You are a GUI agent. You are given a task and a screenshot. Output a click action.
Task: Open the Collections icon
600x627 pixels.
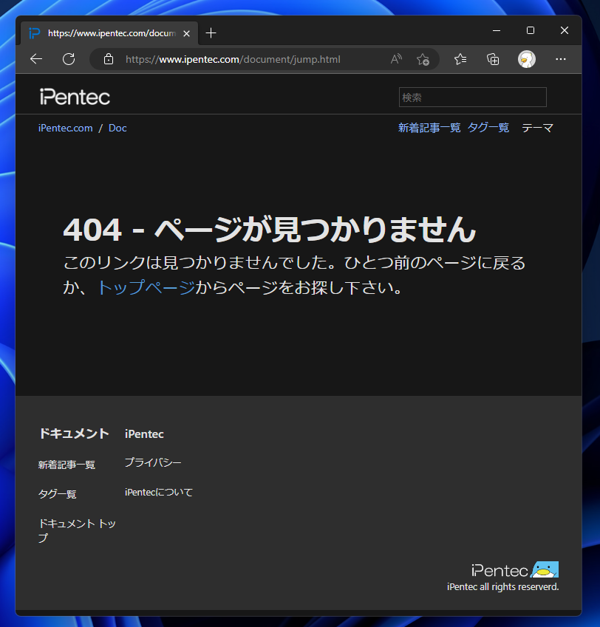click(493, 59)
